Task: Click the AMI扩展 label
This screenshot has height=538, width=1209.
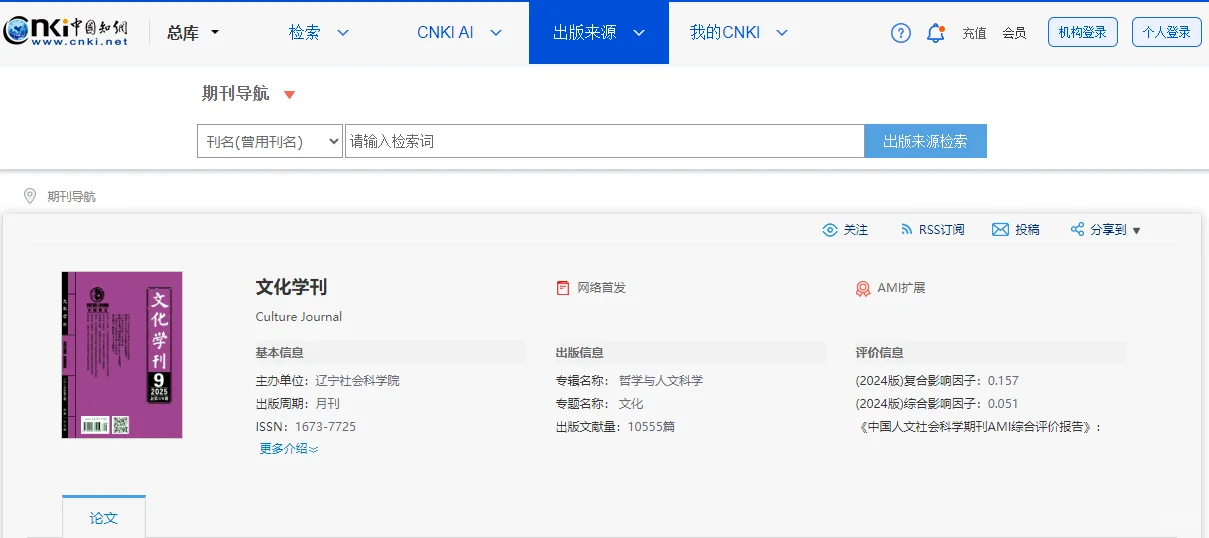Action: tap(901, 288)
